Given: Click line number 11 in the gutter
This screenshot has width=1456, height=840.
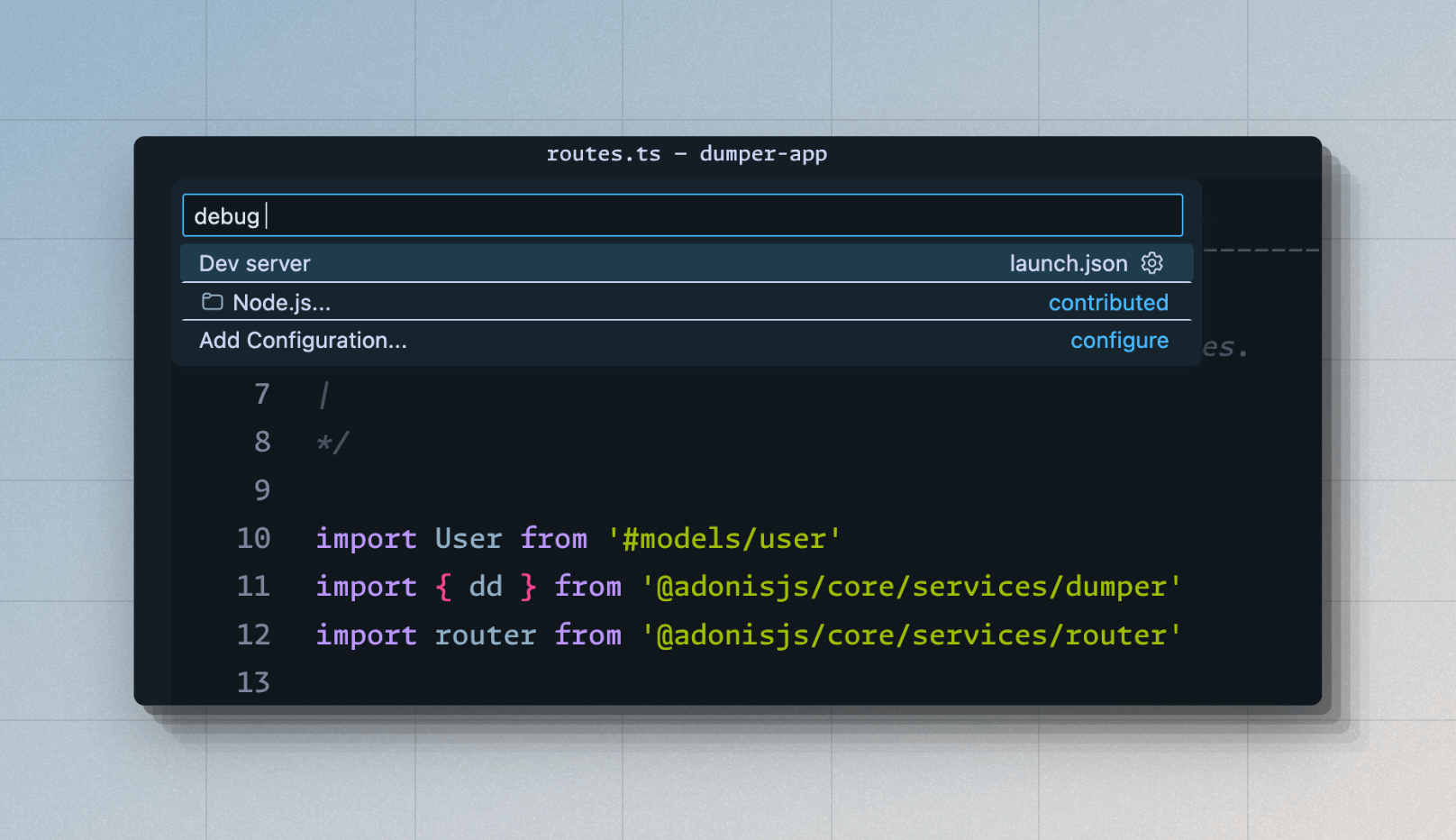Looking at the screenshot, I should [253, 587].
